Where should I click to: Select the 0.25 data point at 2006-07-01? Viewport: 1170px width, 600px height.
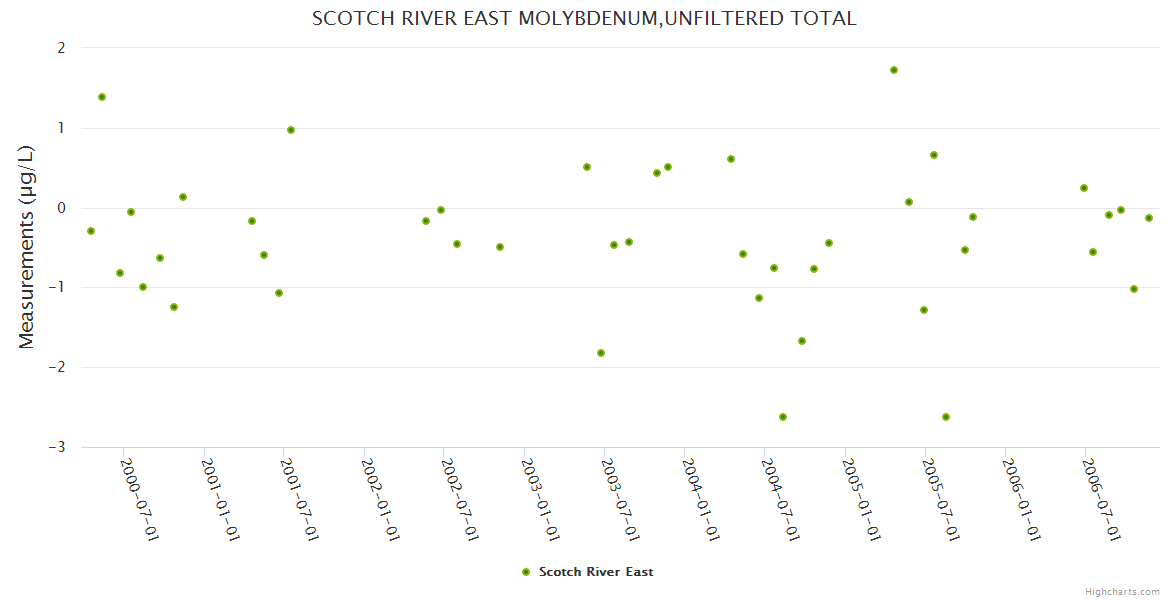[x=1084, y=188]
